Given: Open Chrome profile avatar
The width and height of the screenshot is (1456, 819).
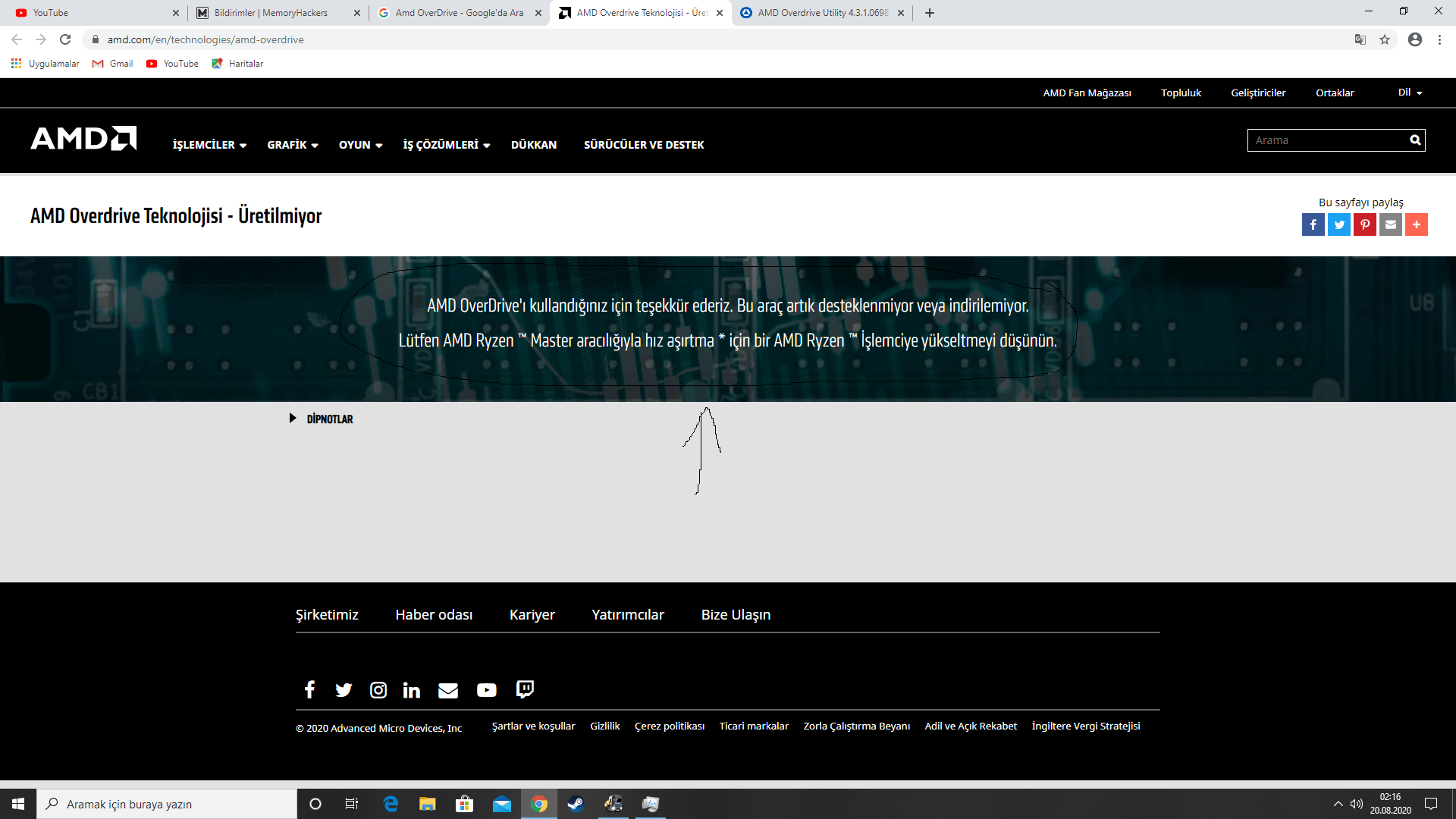Looking at the screenshot, I should [x=1415, y=39].
